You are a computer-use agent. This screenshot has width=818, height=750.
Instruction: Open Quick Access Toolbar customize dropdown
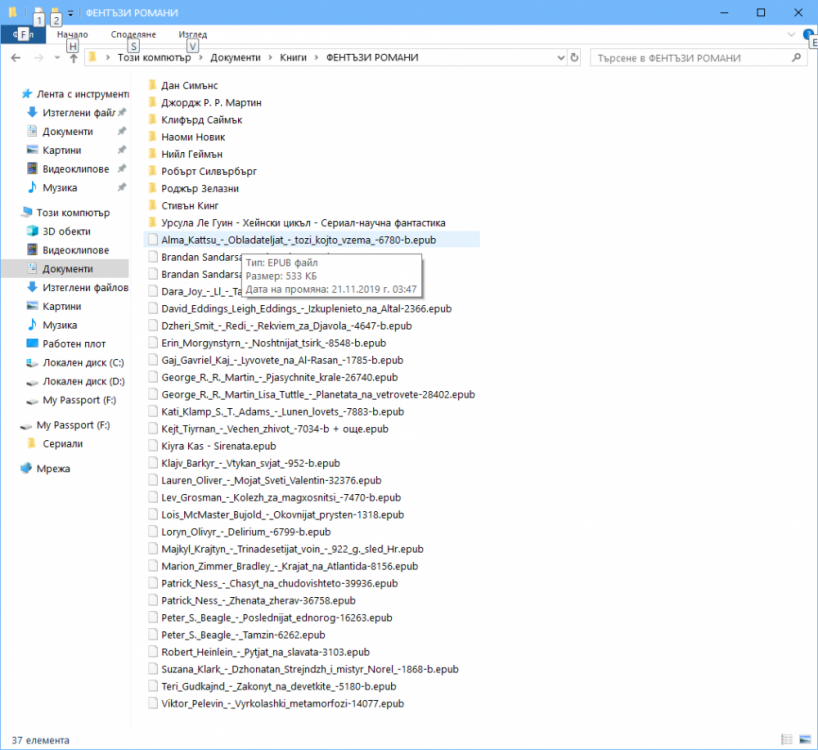pos(70,13)
